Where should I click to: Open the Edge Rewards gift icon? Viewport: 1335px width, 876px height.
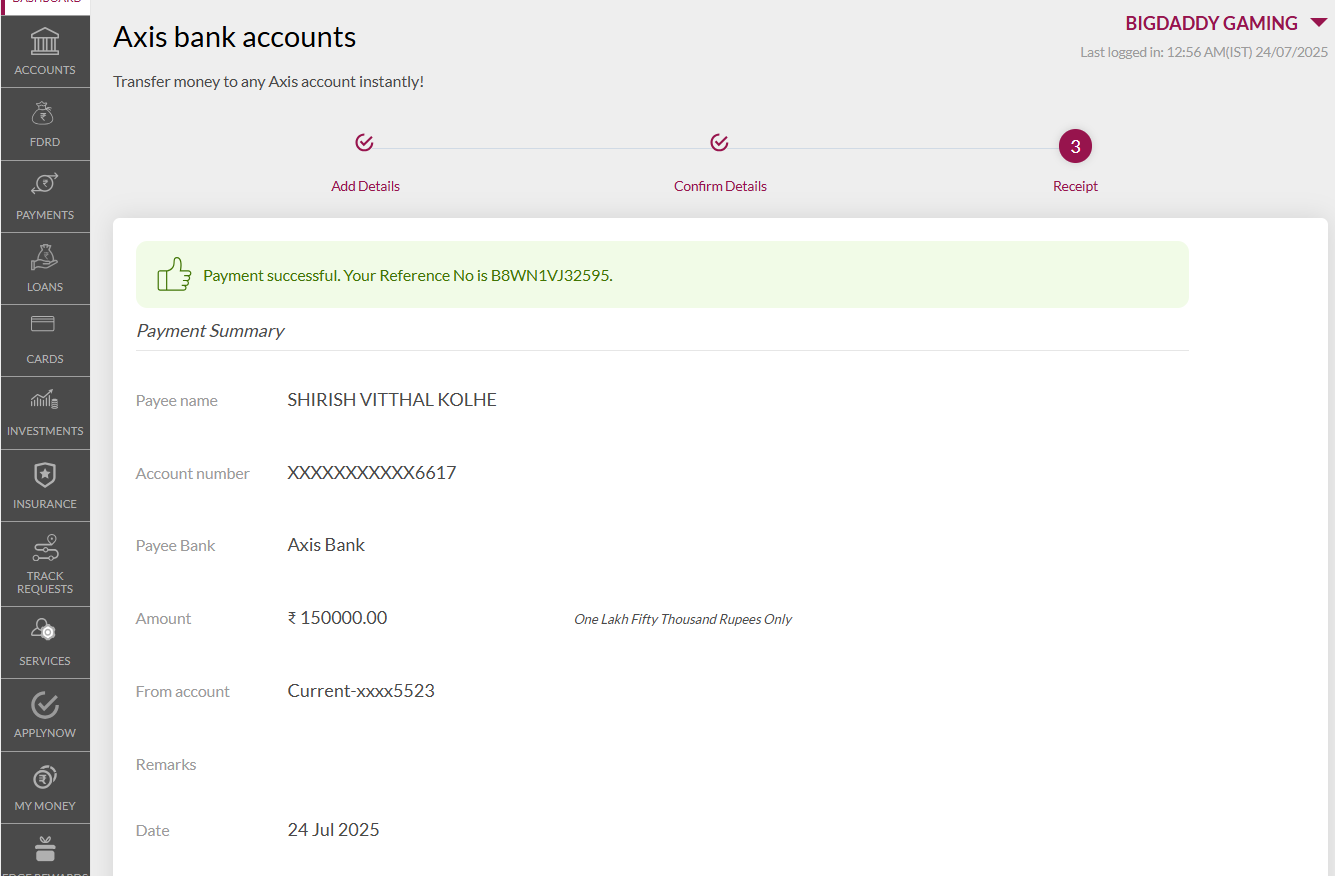(45, 849)
